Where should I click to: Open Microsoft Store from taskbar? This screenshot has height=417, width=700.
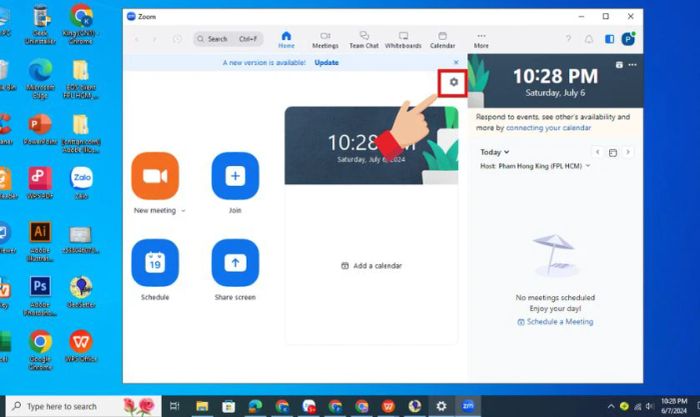tap(229, 406)
